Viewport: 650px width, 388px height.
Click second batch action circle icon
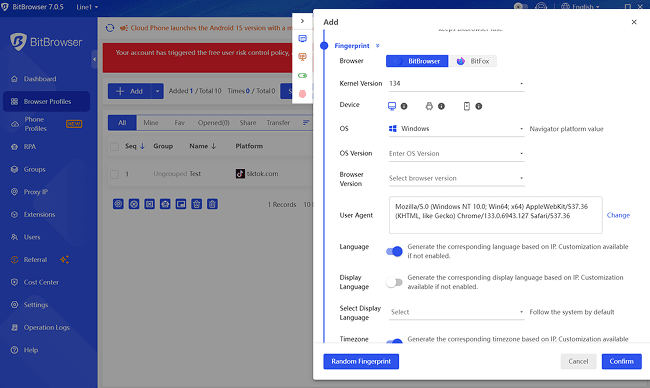(x=134, y=204)
